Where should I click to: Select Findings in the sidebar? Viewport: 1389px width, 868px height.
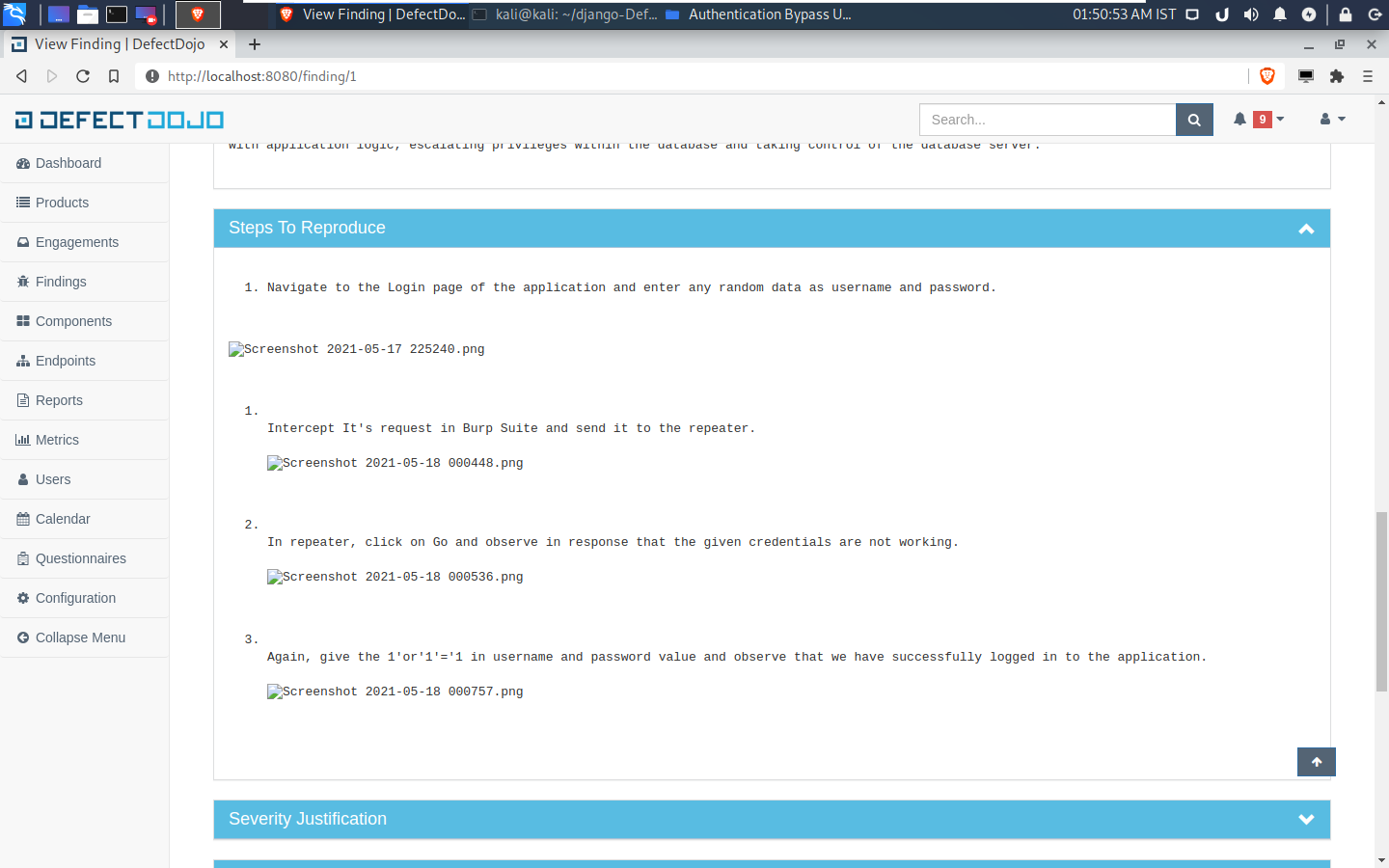click(x=63, y=282)
